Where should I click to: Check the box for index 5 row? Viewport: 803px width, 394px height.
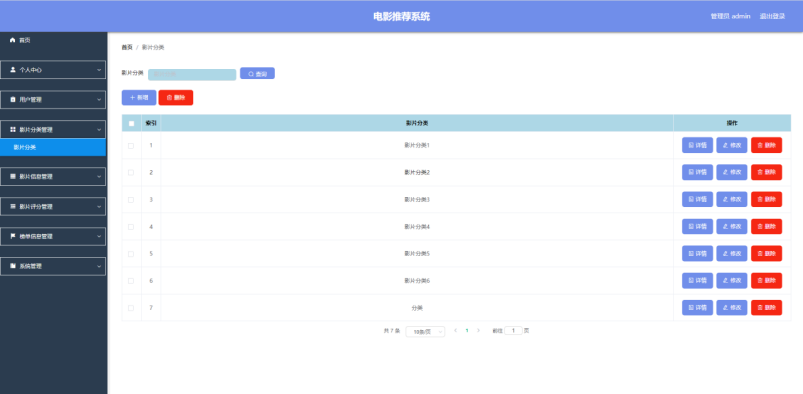131,254
